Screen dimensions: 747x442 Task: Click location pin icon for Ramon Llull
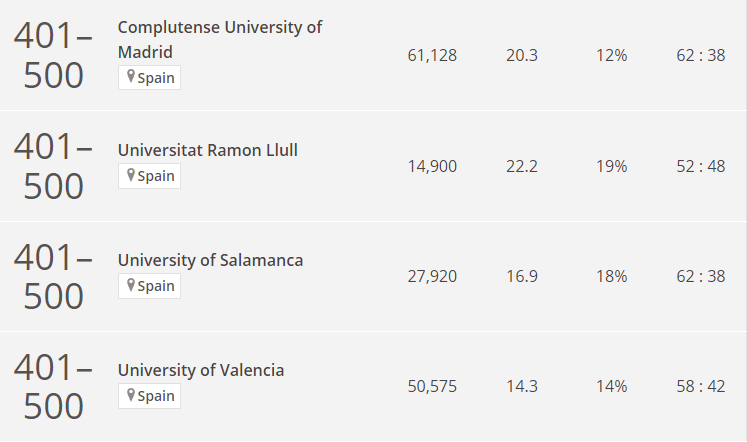pos(131,175)
